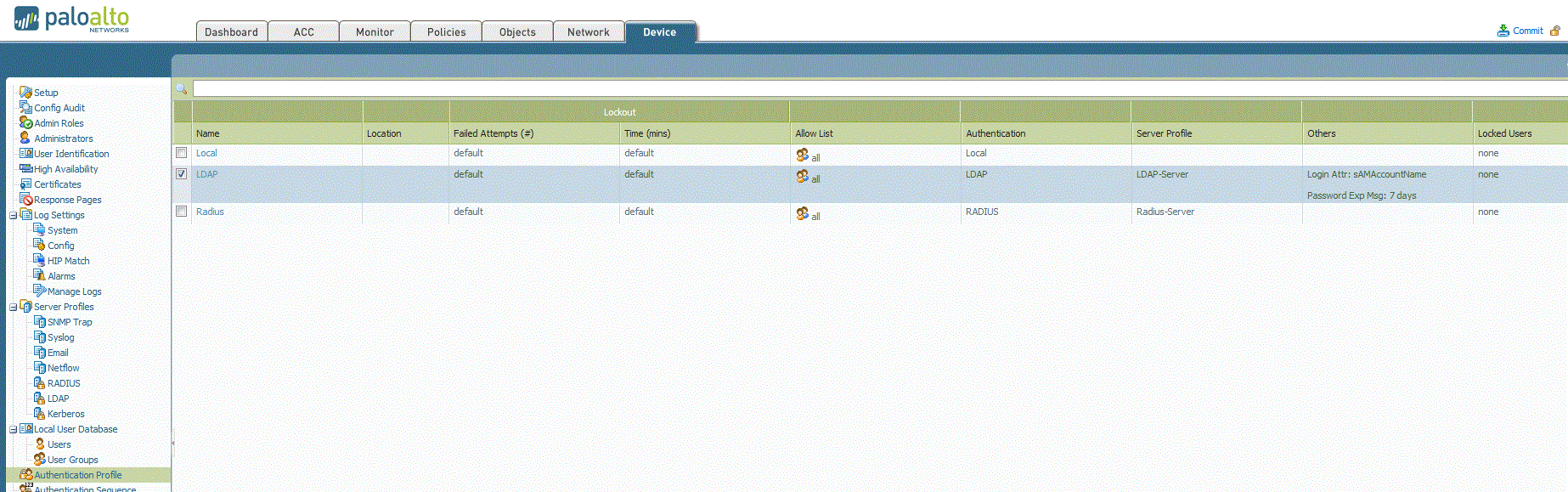This screenshot has height=492, width=1568.
Task: Click the Email server profile icon
Action: point(39,352)
